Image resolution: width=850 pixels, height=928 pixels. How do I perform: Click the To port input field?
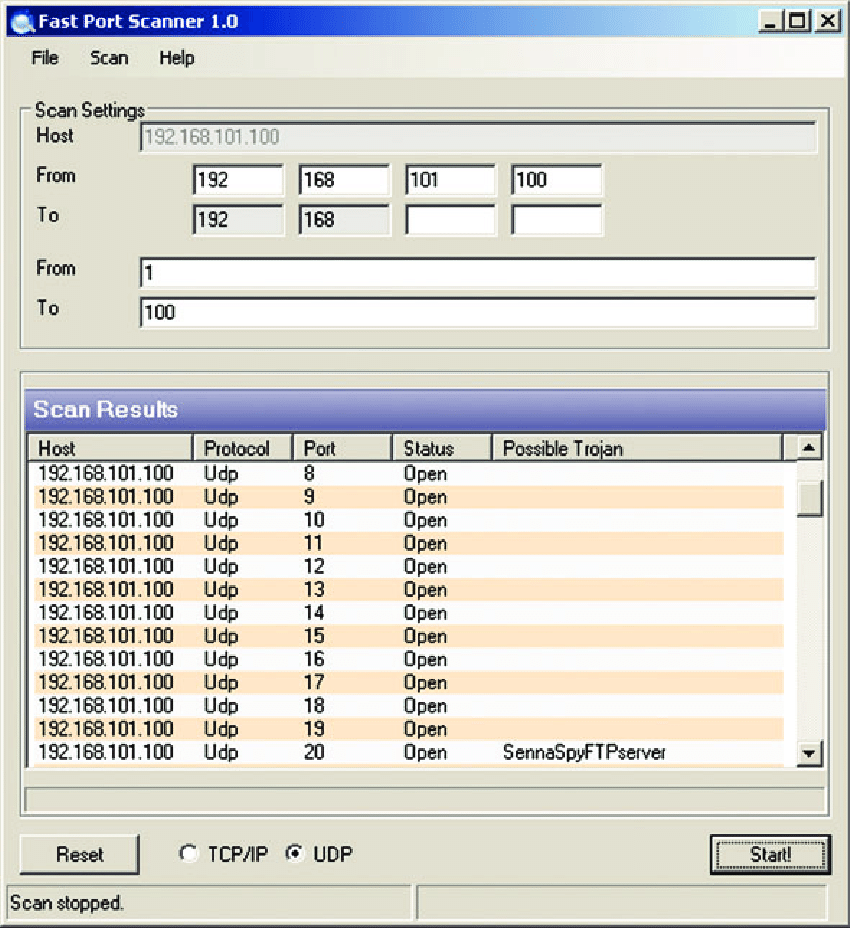click(477, 312)
